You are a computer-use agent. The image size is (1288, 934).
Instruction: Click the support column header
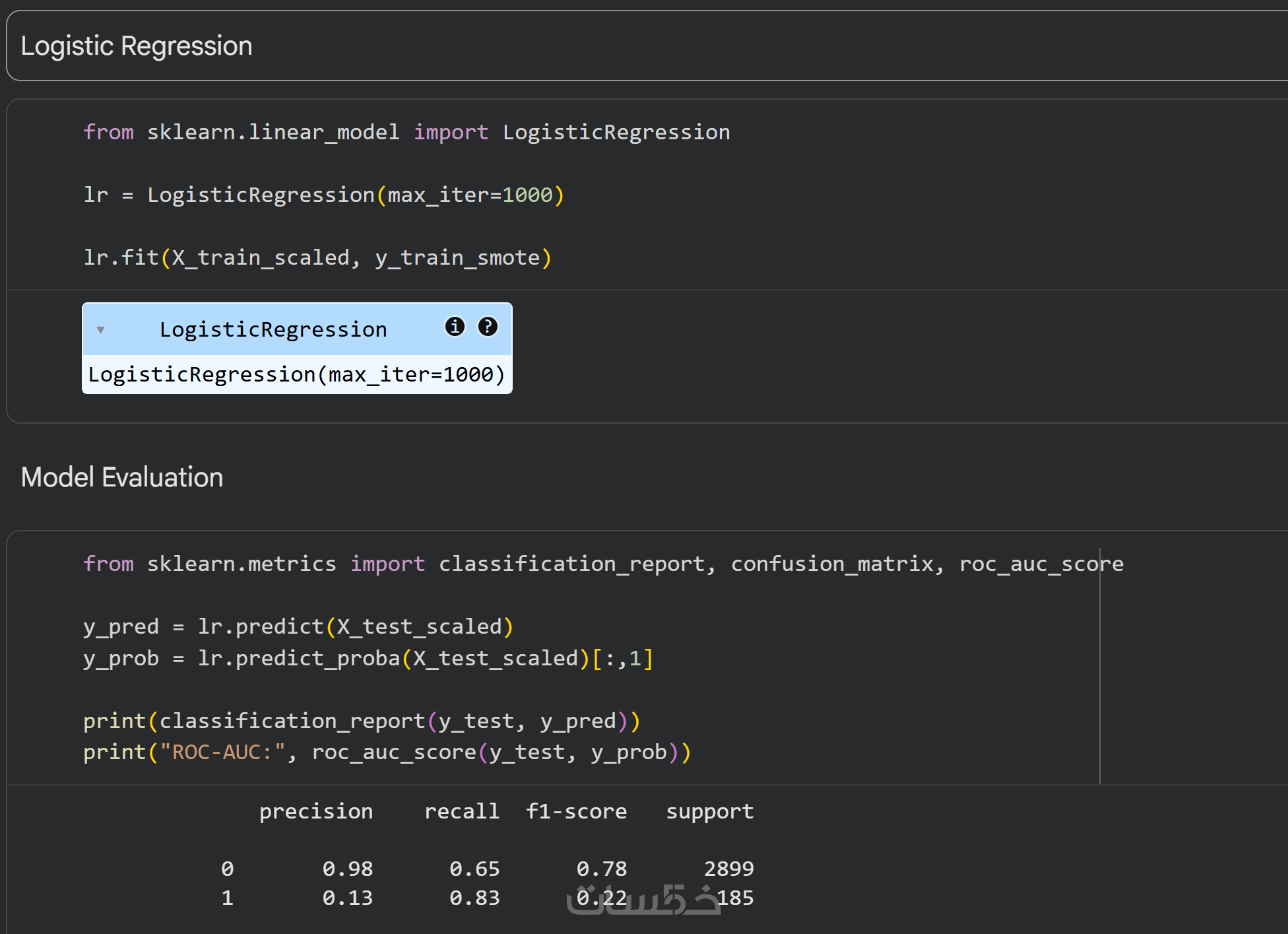710,811
